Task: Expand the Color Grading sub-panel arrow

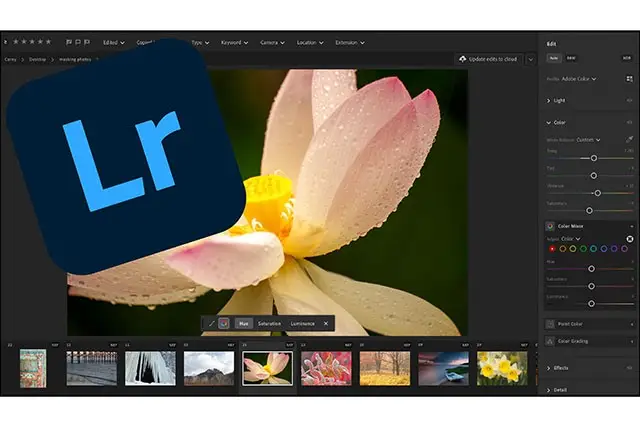Action: point(632,341)
